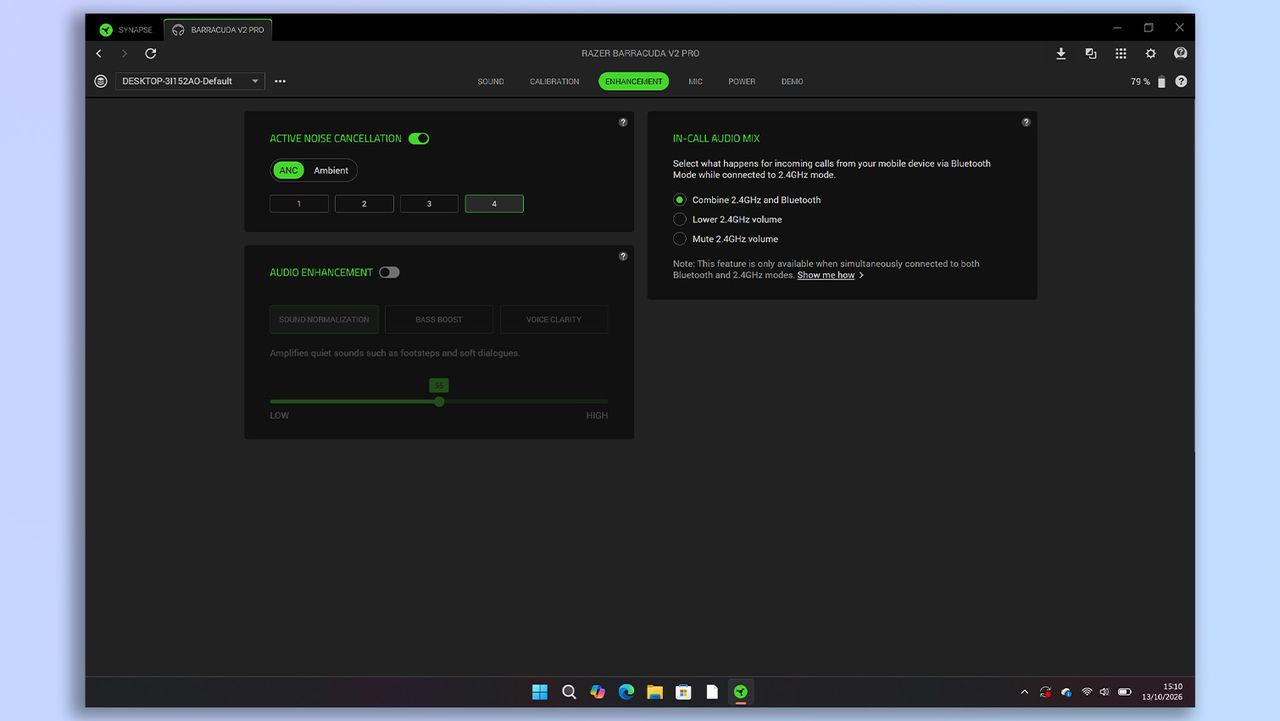The image size is (1280, 721).
Task: Click the Bass Boost button
Action: [439, 319]
